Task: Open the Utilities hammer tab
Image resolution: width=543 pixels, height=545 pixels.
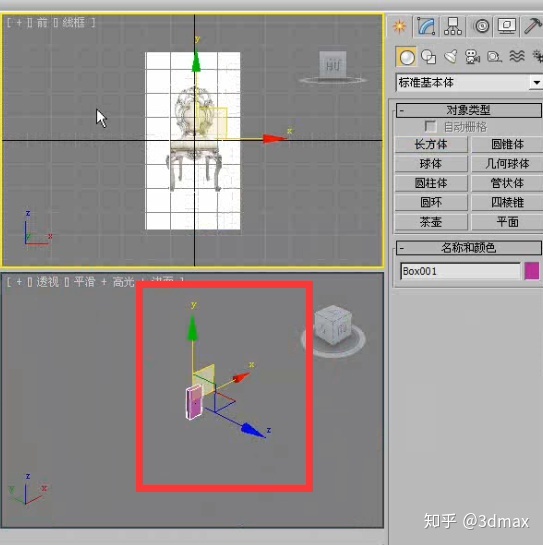Action: tap(532, 26)
